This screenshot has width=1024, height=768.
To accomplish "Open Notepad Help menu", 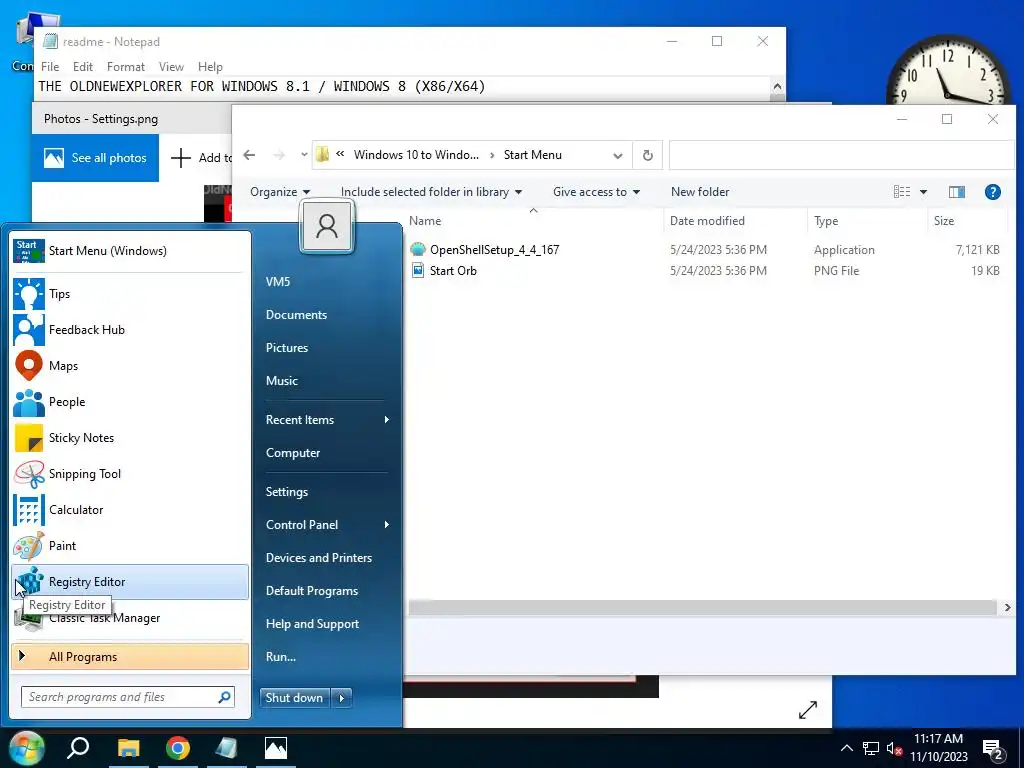I will point(210,67).
